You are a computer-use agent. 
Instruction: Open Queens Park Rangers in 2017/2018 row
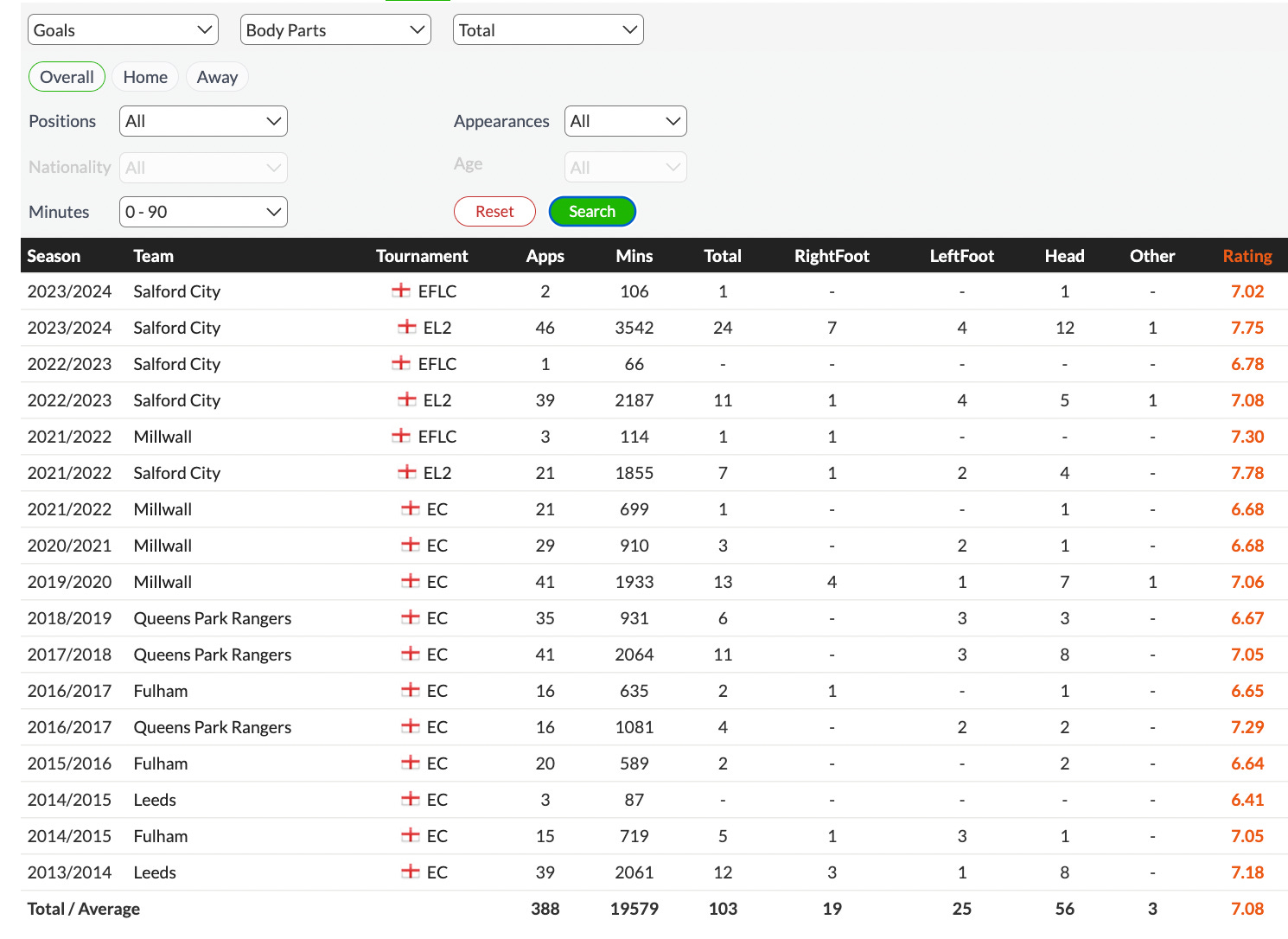point(213,655)
